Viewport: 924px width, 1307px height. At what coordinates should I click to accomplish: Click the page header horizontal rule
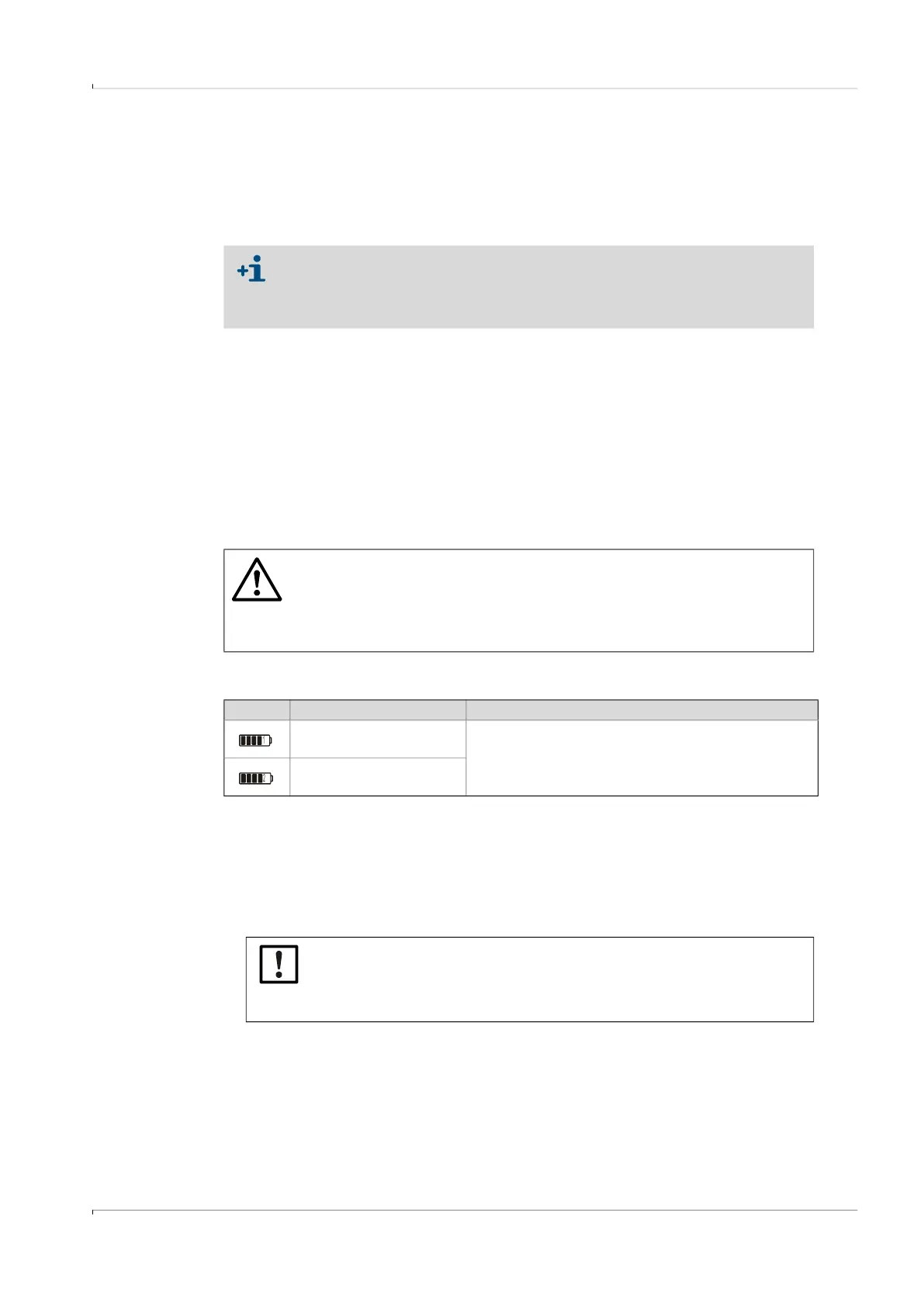pyautogui.click(x=475, y=88)
